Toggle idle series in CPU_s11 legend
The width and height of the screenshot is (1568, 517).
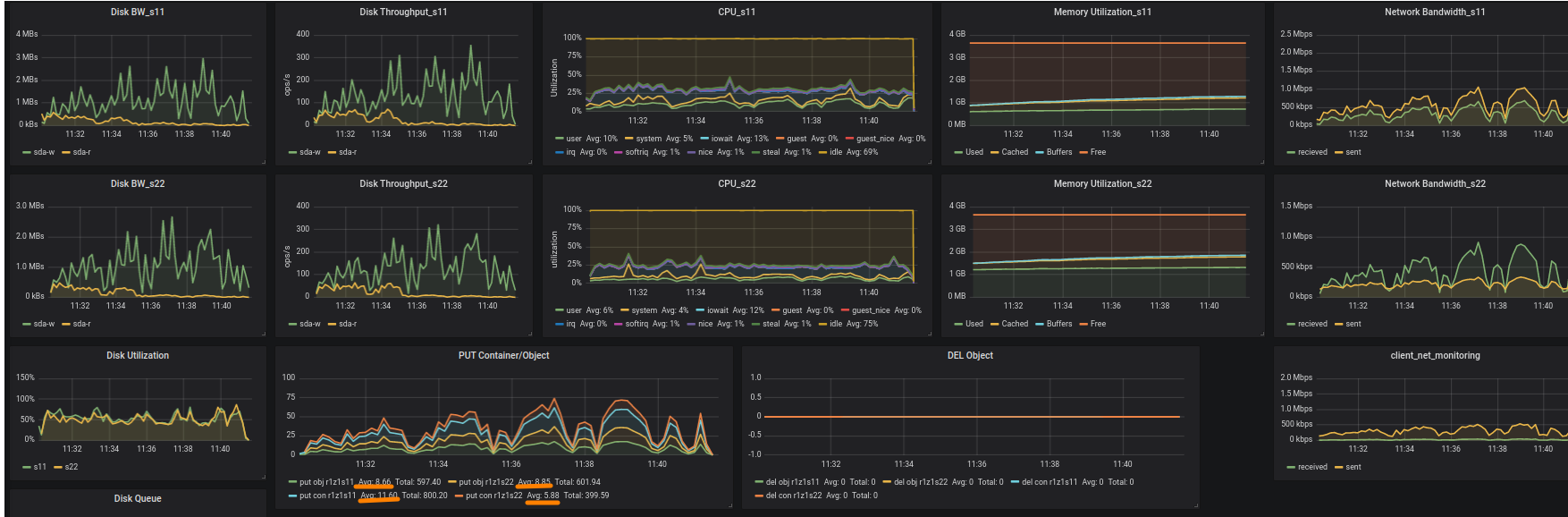point(836,152)
